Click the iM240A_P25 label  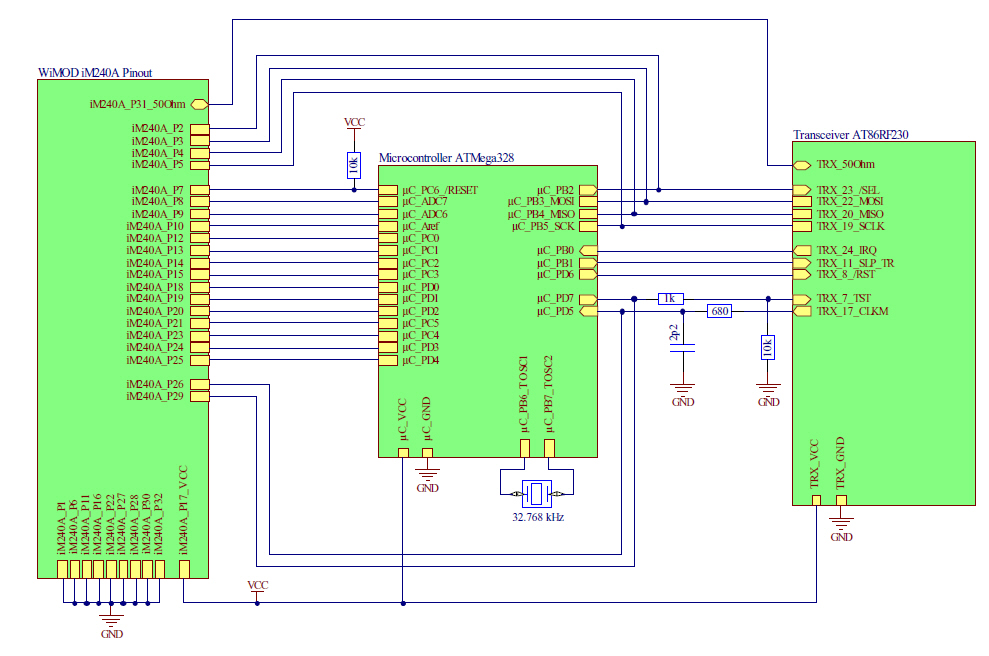[155, 360]
